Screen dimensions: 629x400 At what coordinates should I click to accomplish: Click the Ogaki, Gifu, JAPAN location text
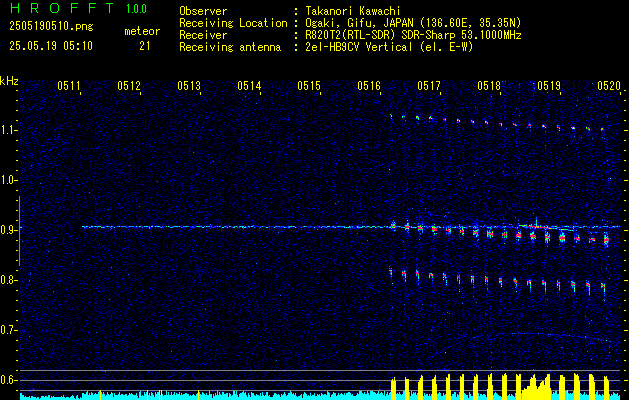(413, 23)
